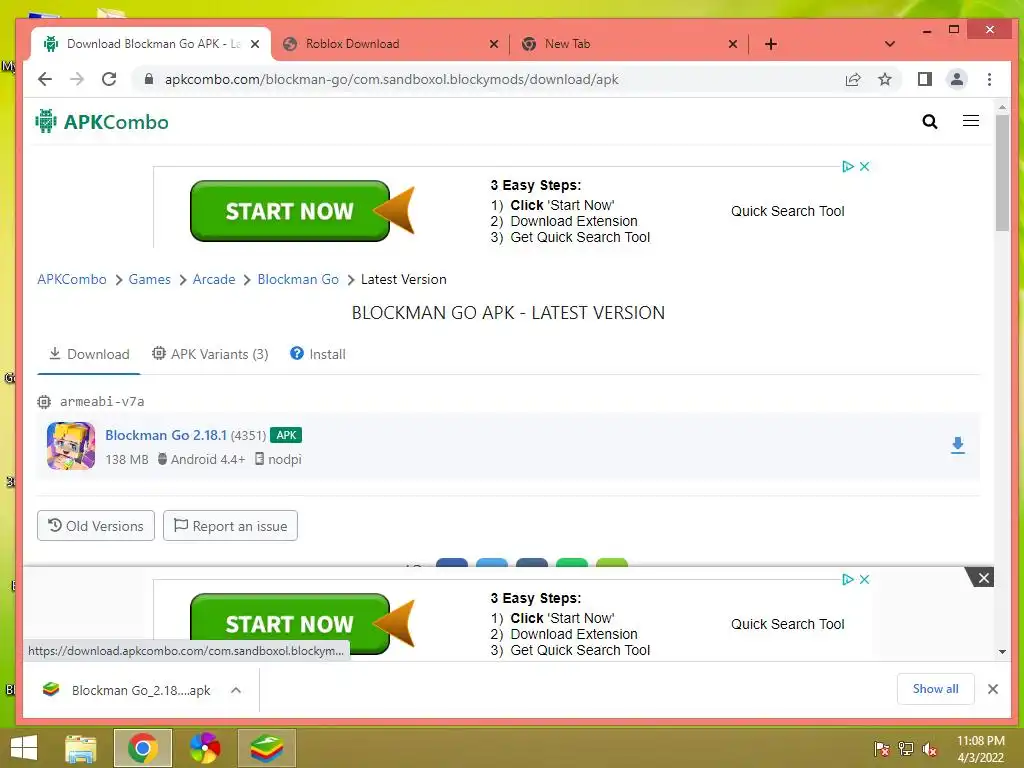Click the address bar URL

[x=391, y=80]
